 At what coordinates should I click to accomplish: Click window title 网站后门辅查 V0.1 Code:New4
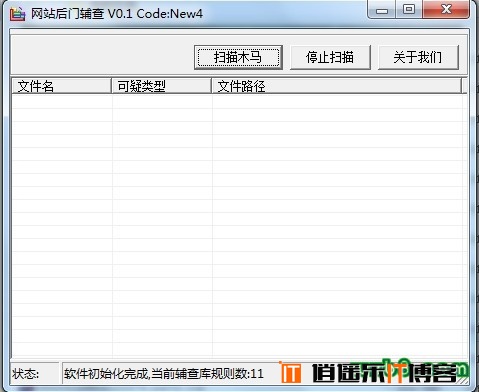click(117, 14)
